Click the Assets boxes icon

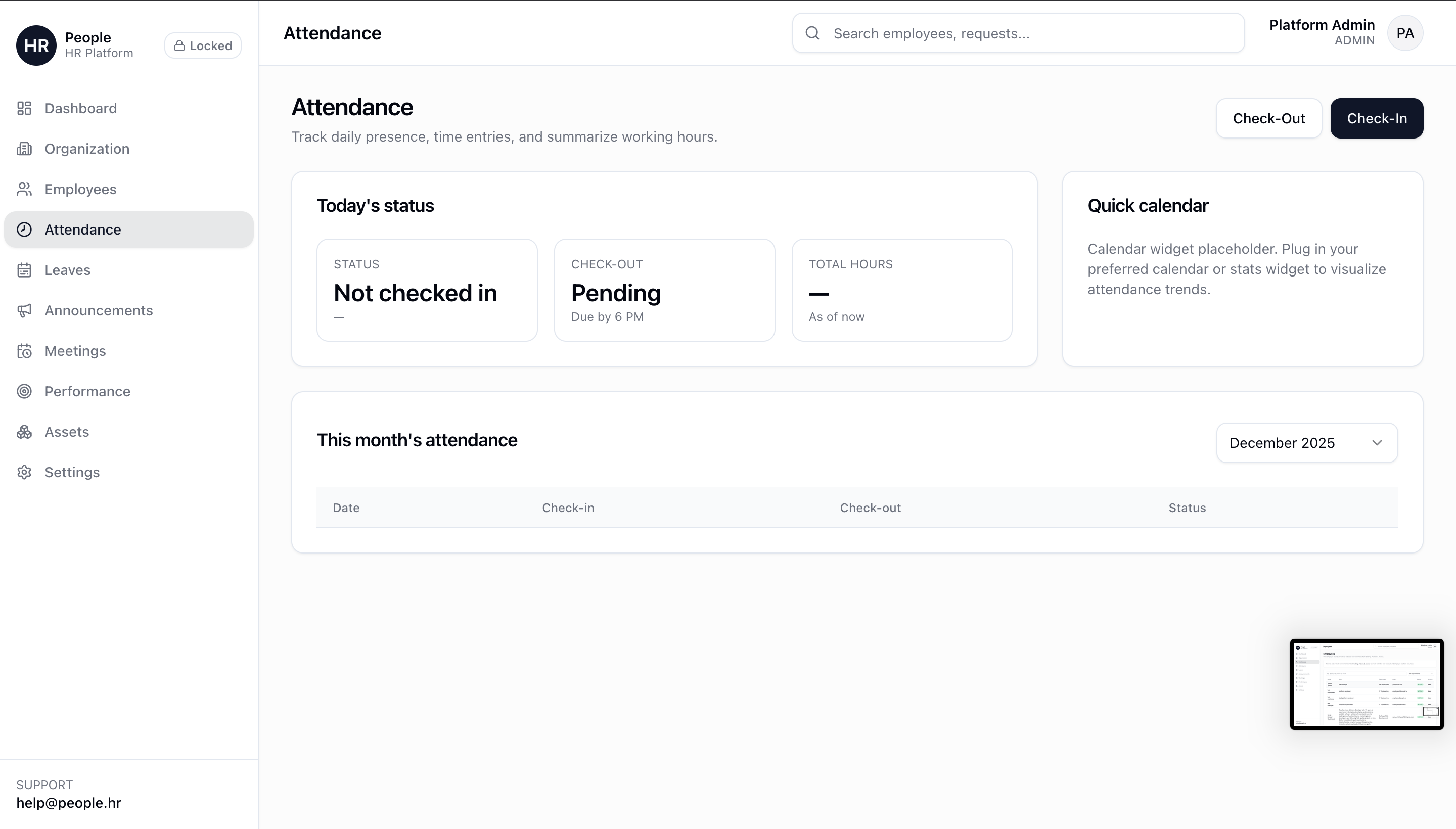tap(24, 432)
